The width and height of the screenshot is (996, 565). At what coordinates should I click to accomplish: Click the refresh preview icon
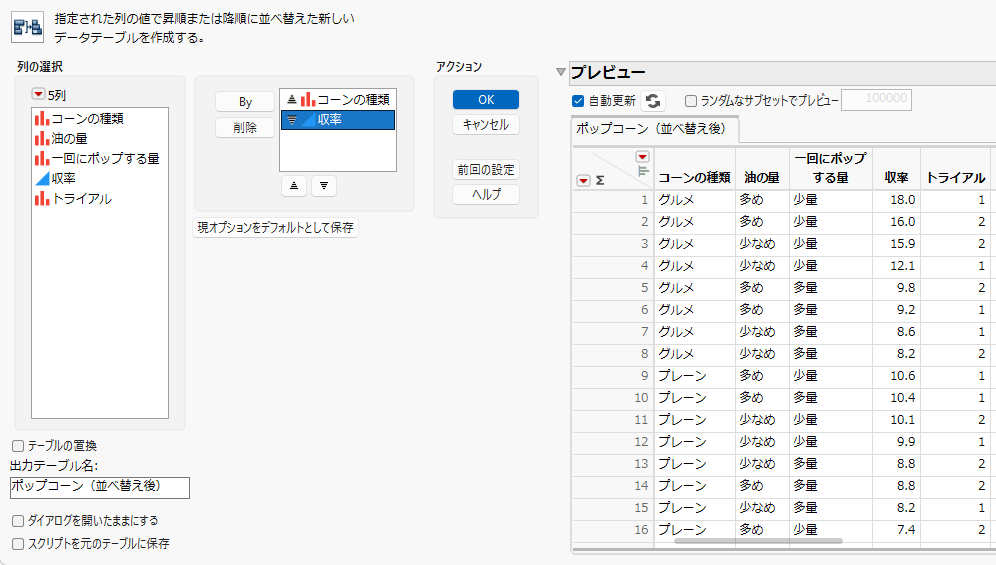point(652,101)
